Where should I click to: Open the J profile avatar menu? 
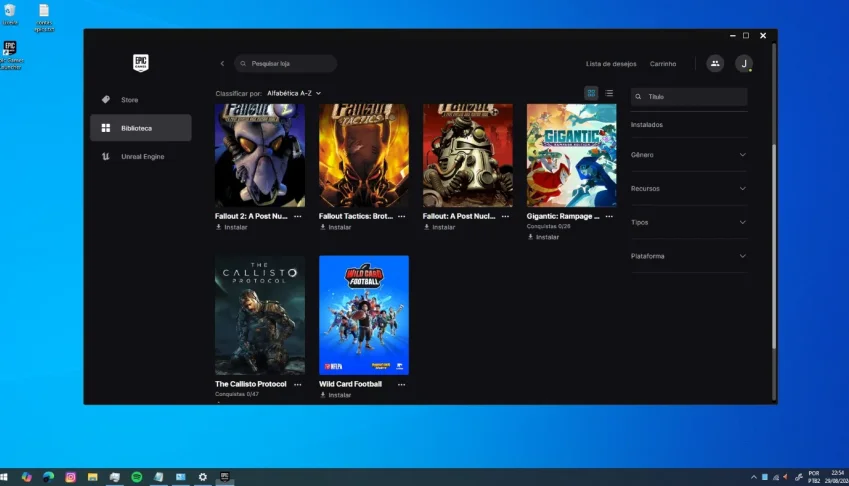point(744,63)
